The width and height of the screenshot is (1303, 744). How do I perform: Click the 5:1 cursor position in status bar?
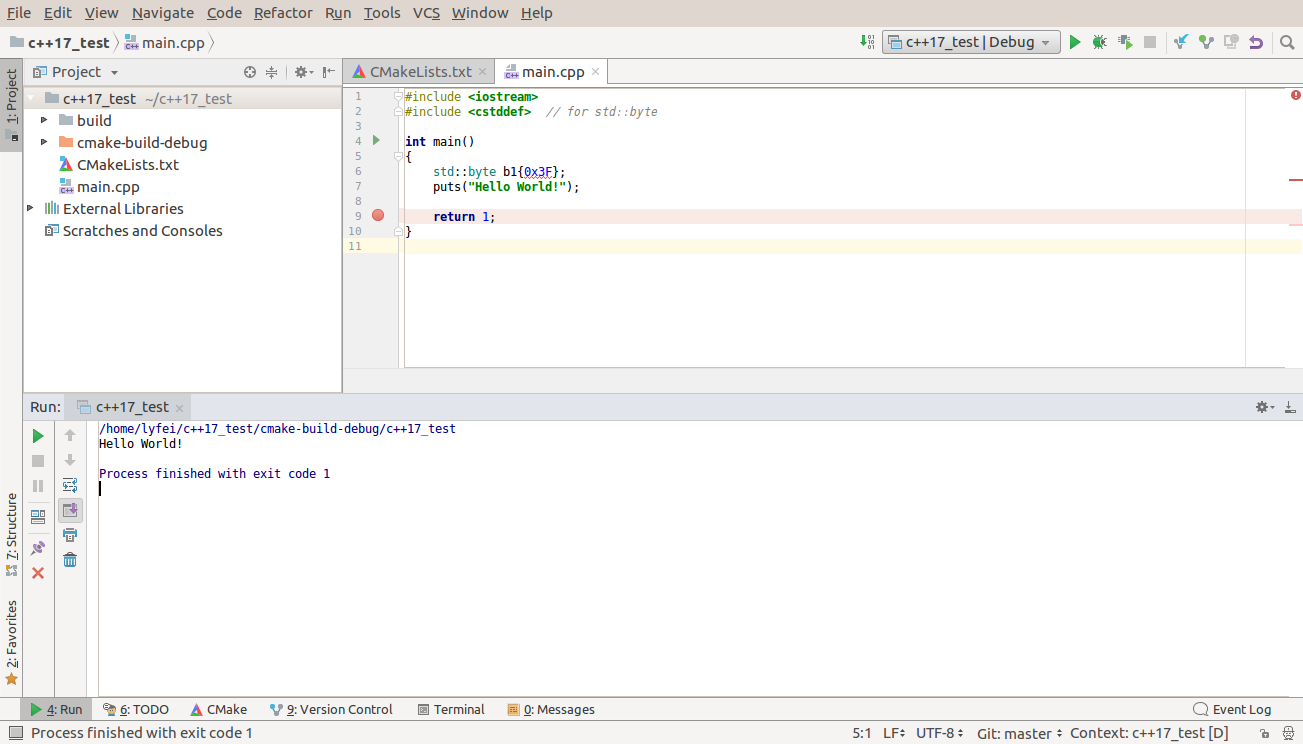pyautogui.click(x=862, y=733)
